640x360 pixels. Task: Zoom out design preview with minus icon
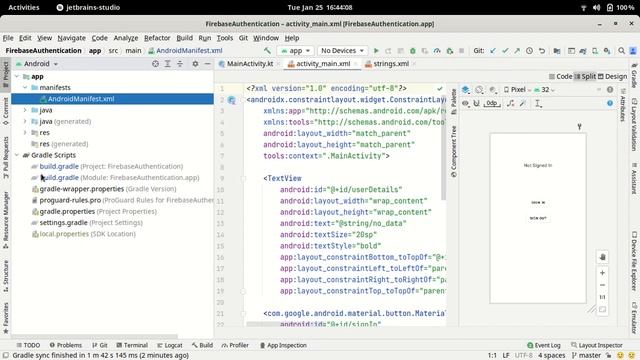click(x=602, y=285)
